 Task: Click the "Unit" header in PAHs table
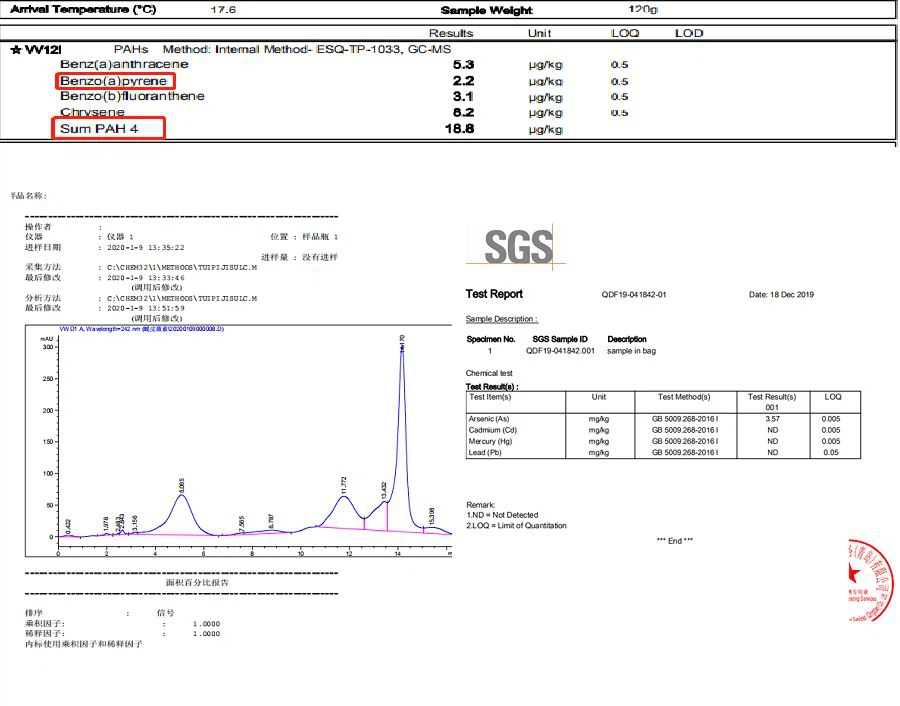pyautogui.click(x=540, y=33)
